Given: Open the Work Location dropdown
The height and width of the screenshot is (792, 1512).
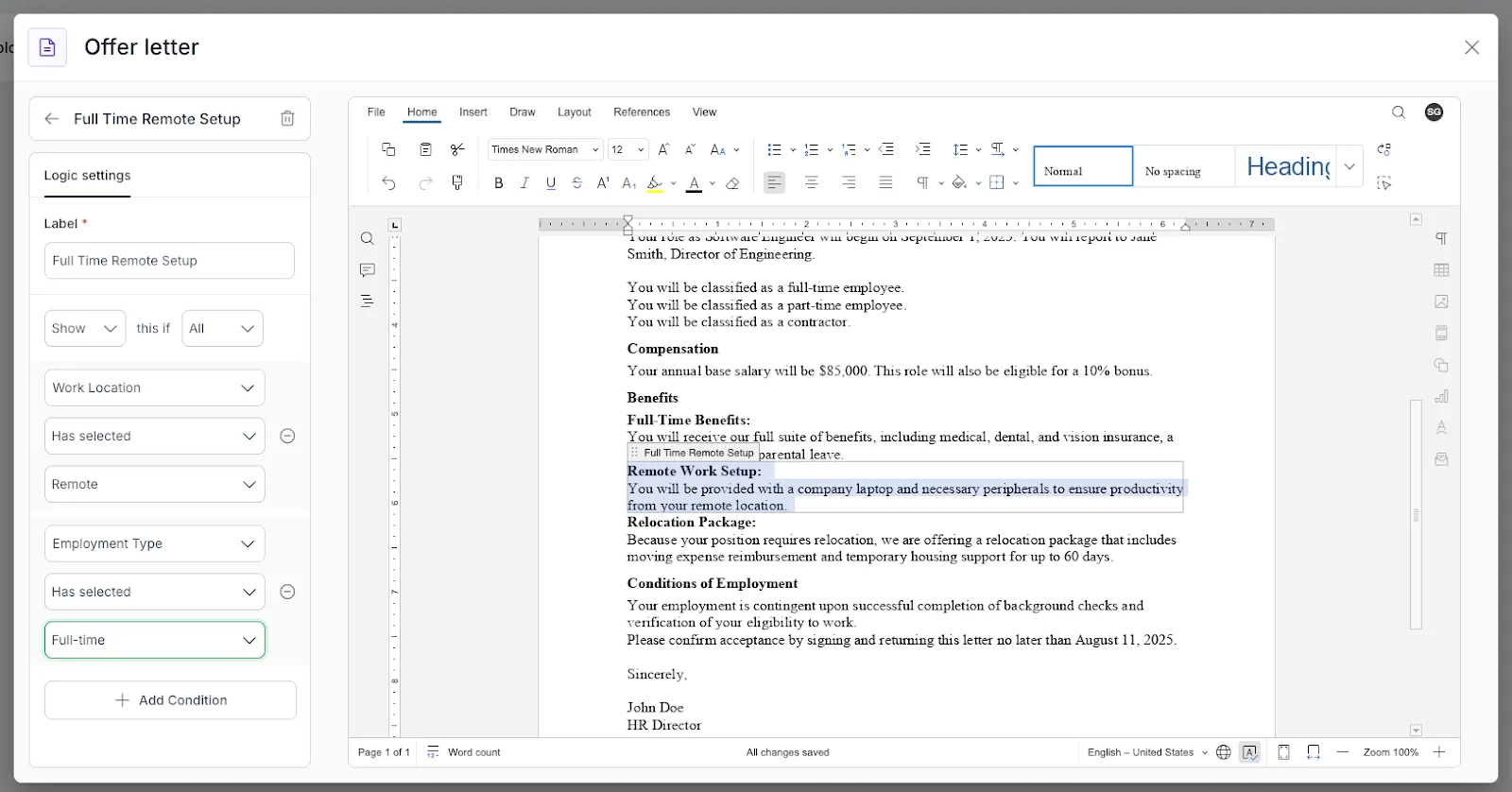Looking at the screenshot, I should [x=154, y=388].
